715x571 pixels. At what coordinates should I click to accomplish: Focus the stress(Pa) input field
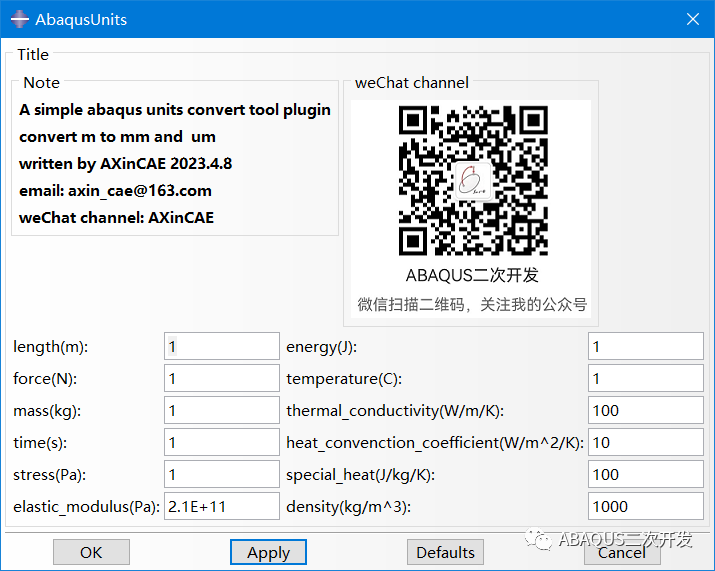[x=222, y=474]
